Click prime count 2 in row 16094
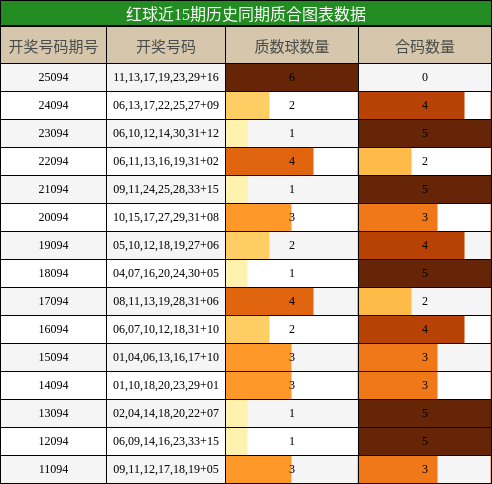 pyautogui.click(x=292, y=329)
